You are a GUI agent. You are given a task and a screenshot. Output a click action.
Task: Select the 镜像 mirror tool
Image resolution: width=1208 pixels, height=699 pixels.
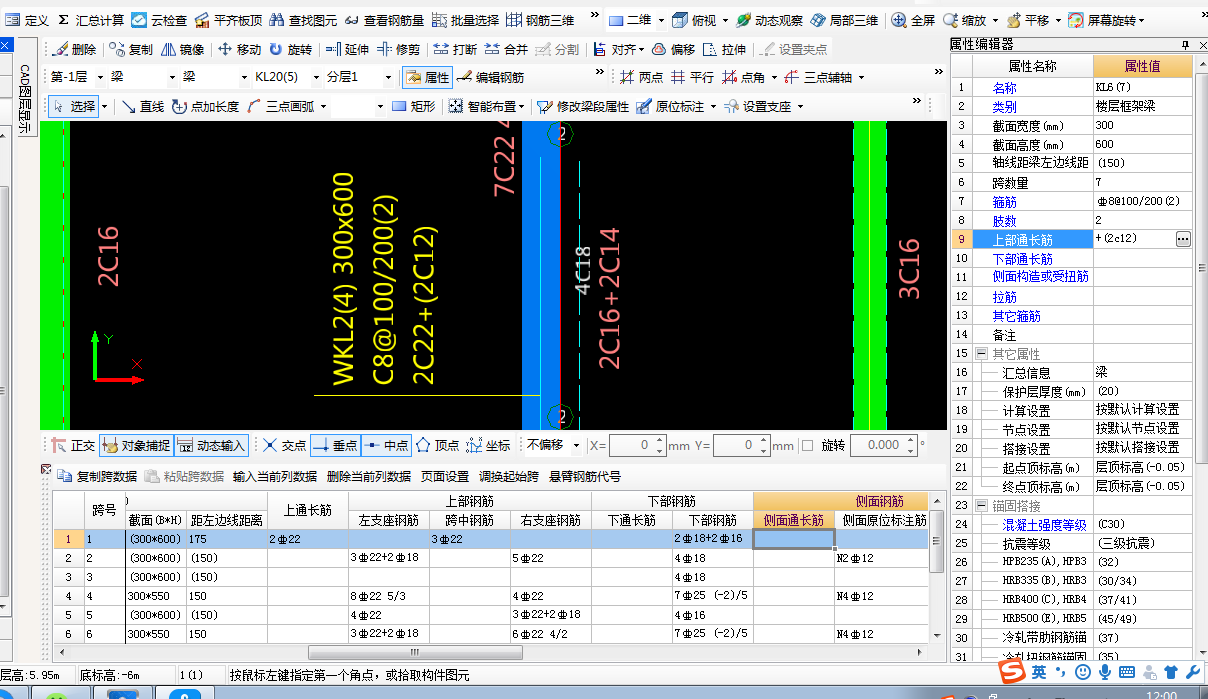pos(182,49)
